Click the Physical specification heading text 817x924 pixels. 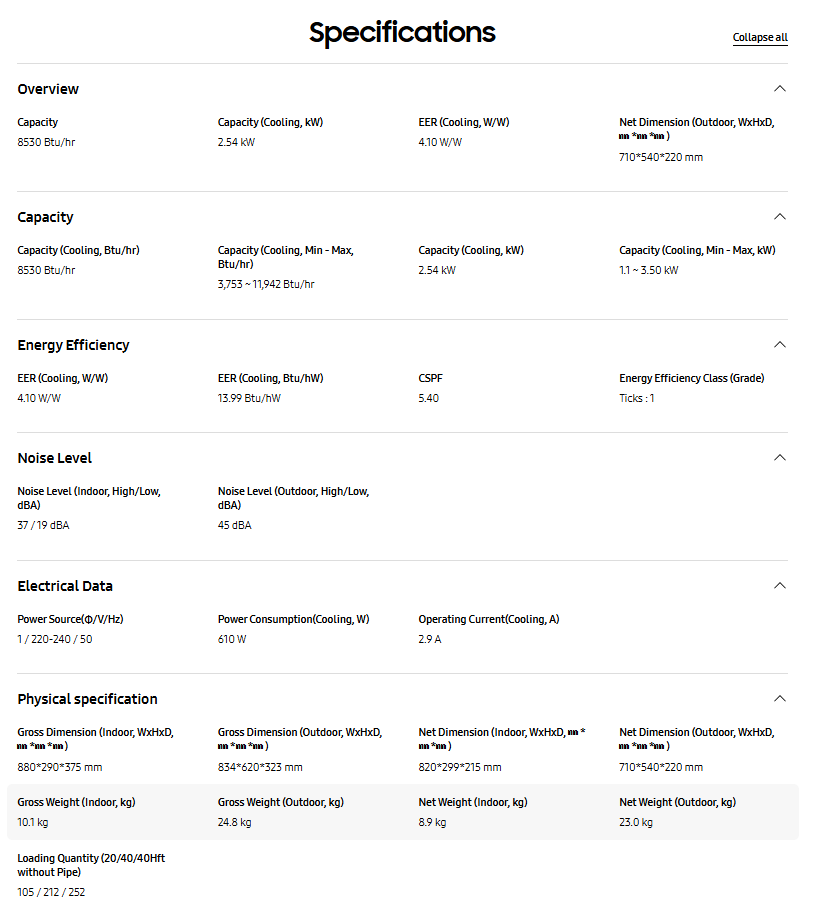[x=87, y=699]
